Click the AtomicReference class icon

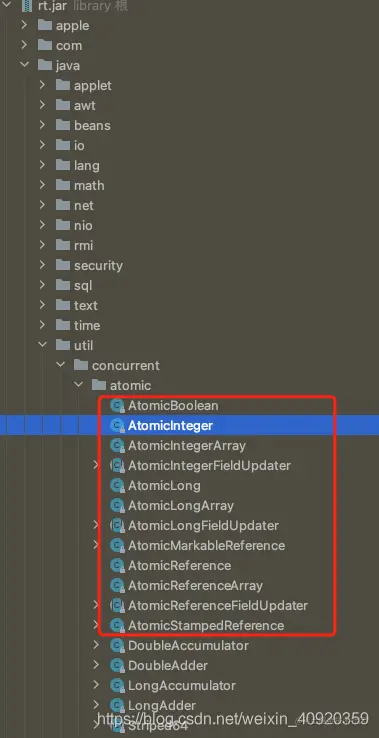(117, 565)
